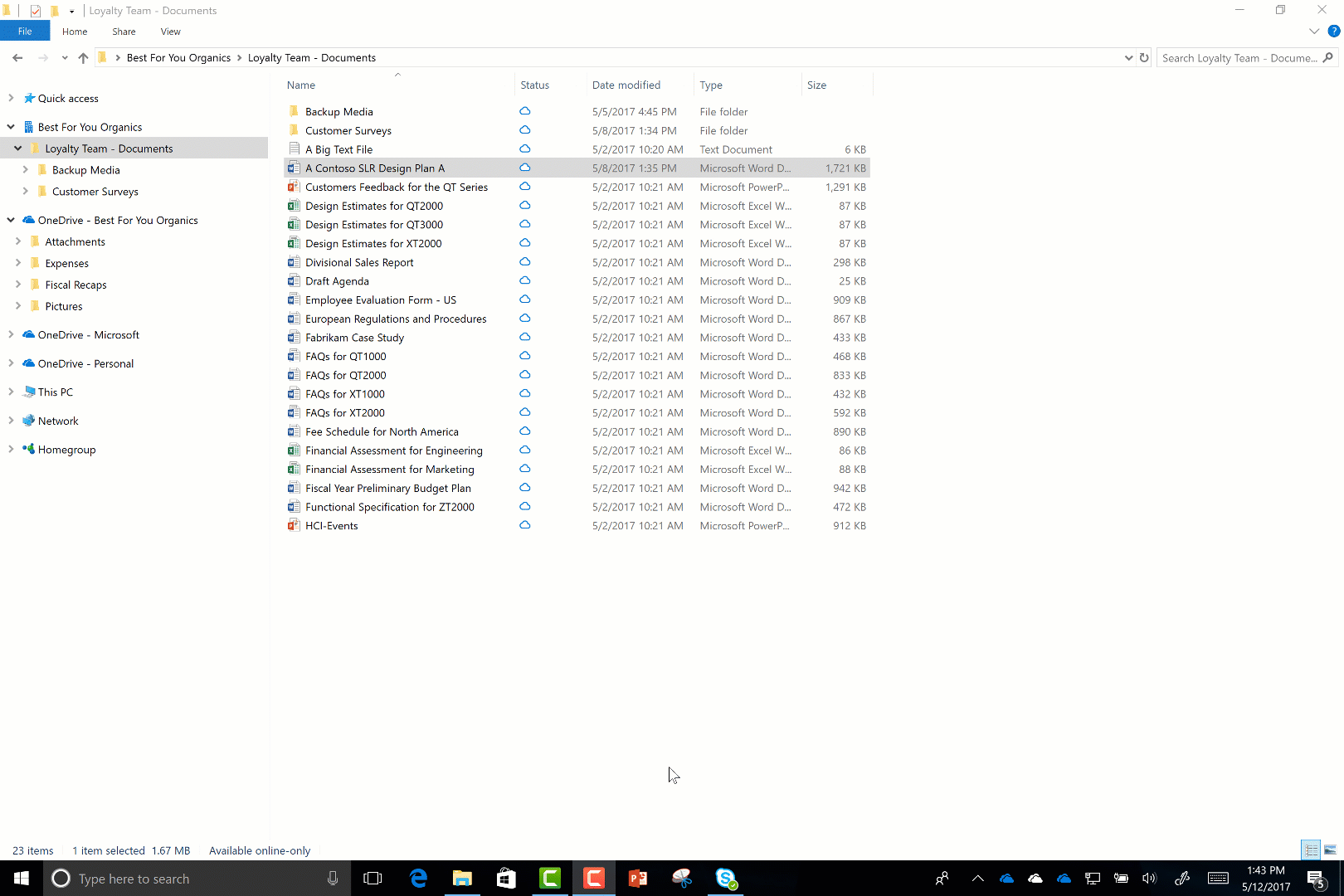Open the Share ribbon tab
Screen dimensions: 1344x896
tap(124, 32)
